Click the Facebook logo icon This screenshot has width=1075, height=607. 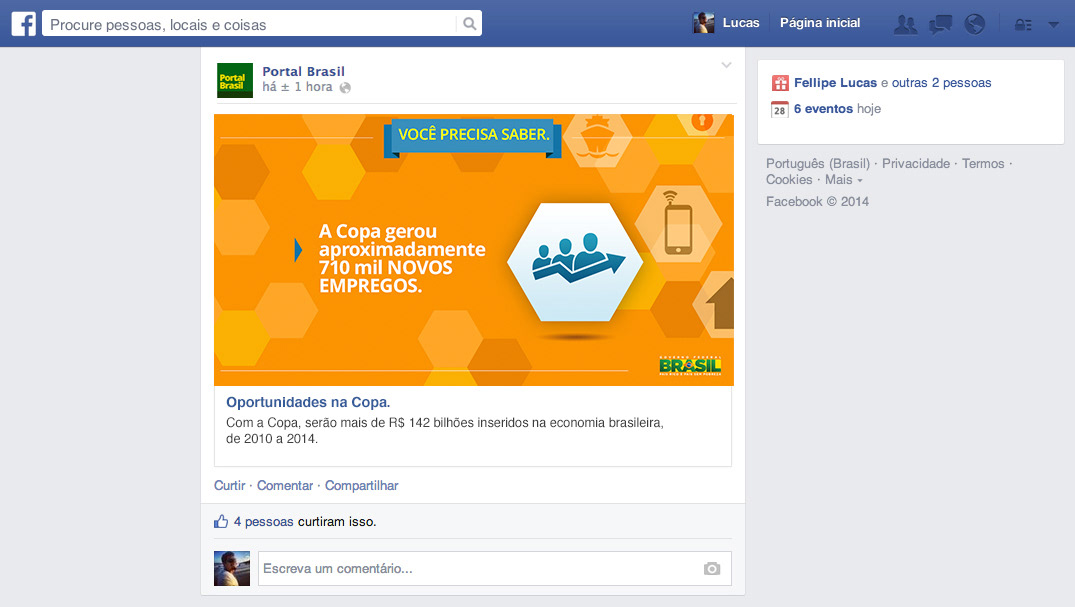(x=23, y=23)
